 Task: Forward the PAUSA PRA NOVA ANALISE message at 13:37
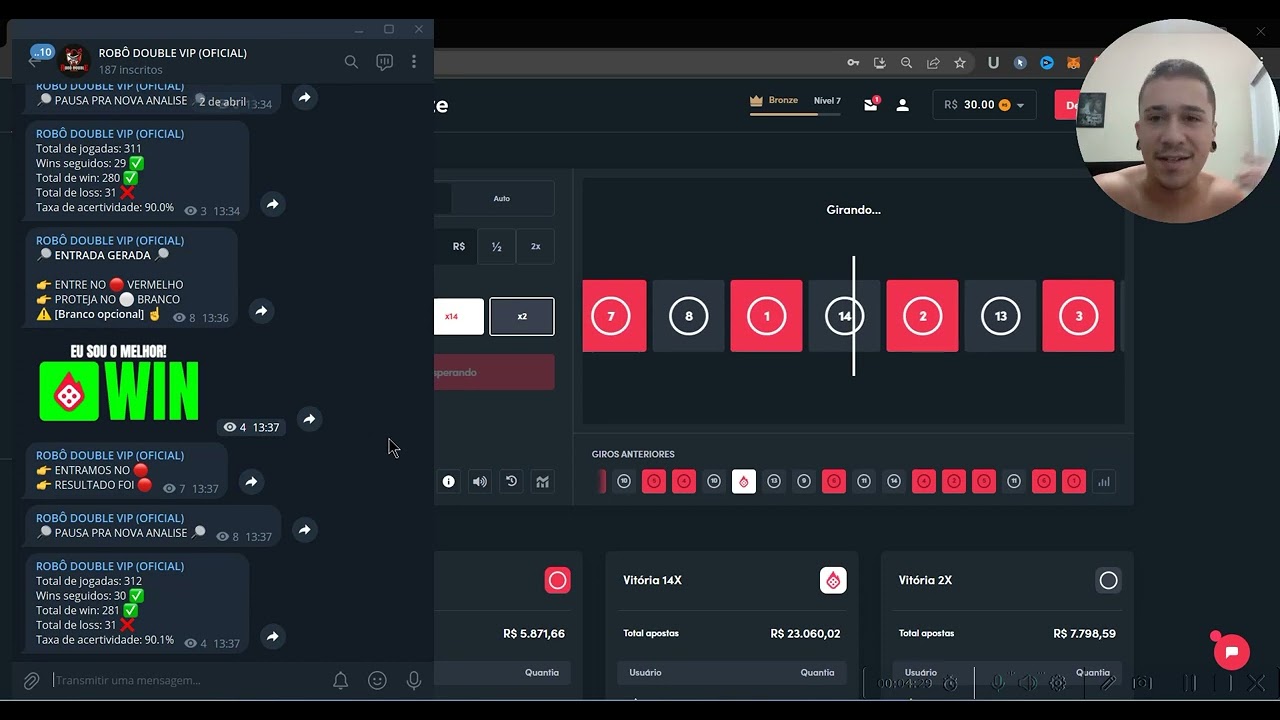pyautogui.click(x=305, y=530)
